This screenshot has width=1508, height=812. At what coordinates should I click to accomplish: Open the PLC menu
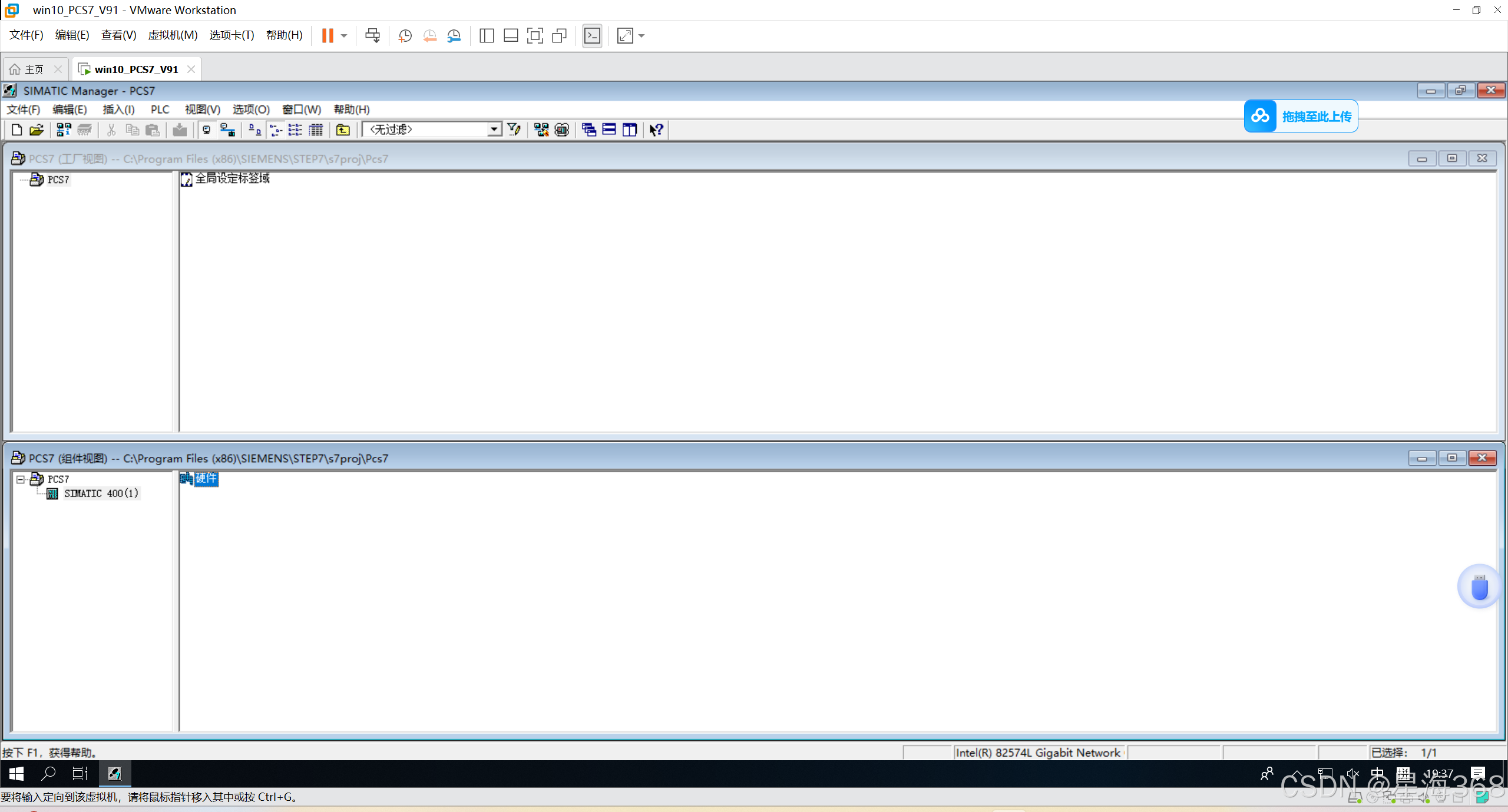[x=160, y=110]
